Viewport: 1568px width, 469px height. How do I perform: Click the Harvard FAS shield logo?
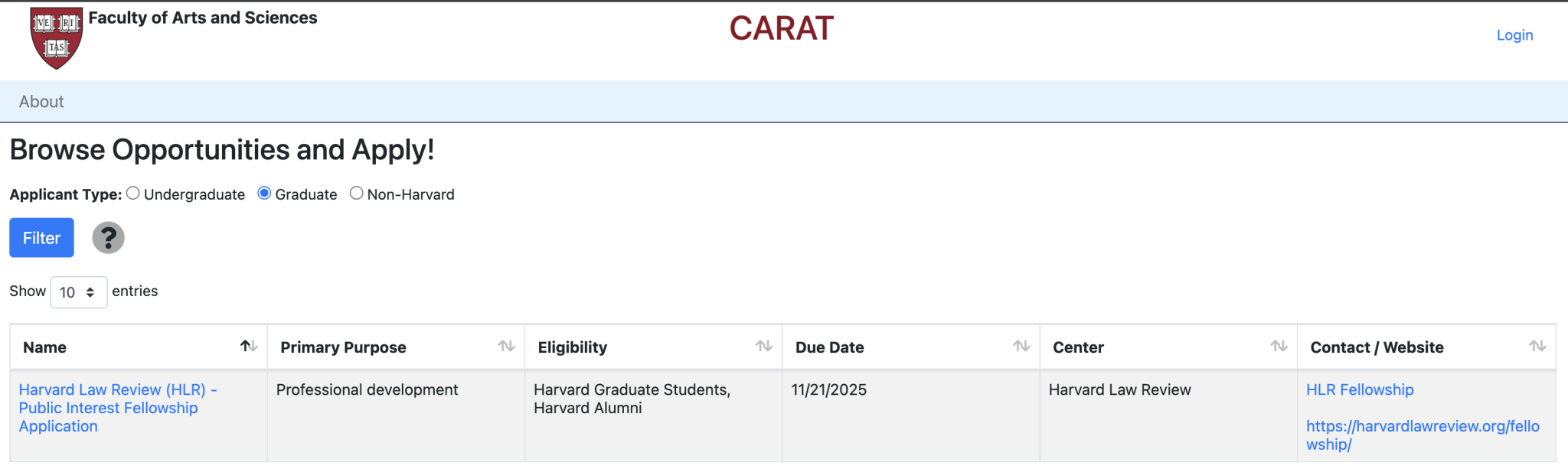point(57,38)
